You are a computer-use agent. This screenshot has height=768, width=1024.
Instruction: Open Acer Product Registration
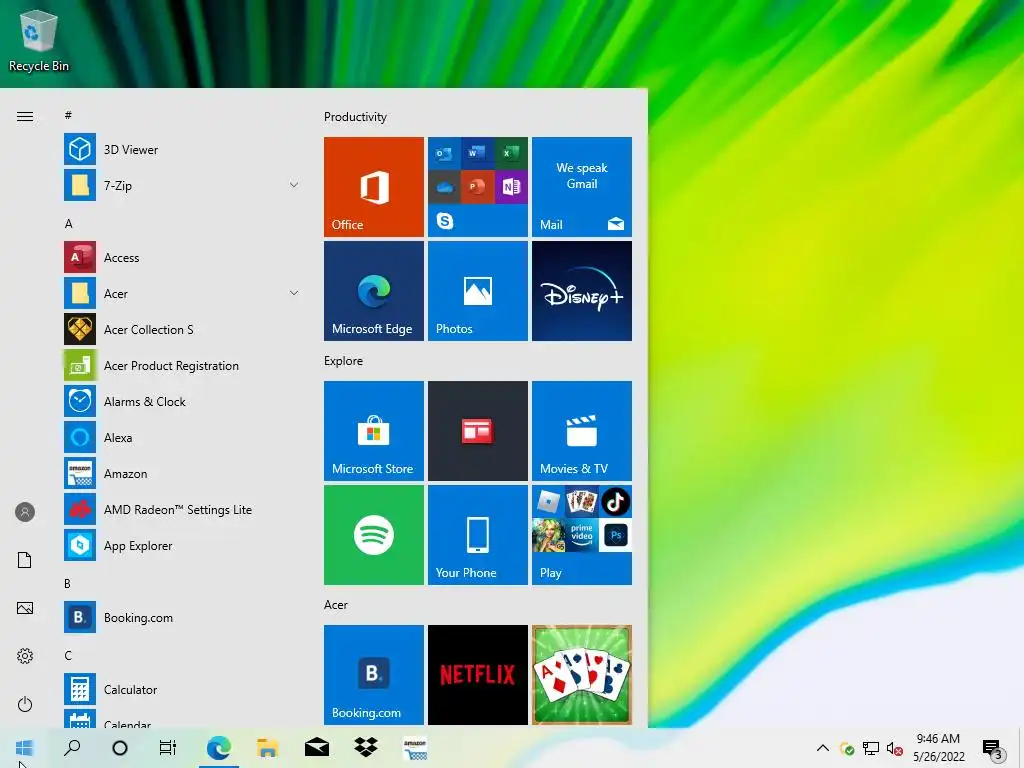pos(182,366)
